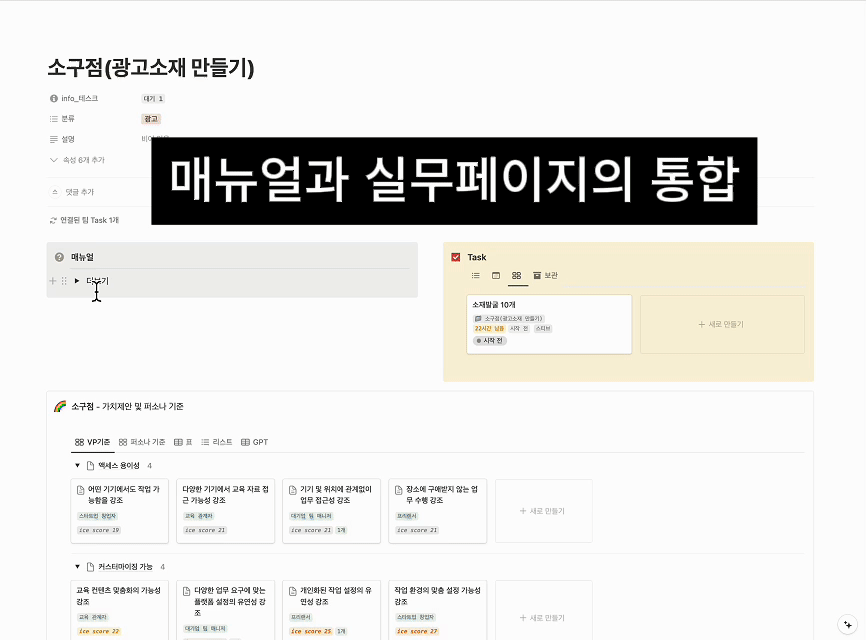The height and width of the screenshot is (640, 866).
Task: Expand 속성 6개 추가 hidden properties
Action: point(78,160)
